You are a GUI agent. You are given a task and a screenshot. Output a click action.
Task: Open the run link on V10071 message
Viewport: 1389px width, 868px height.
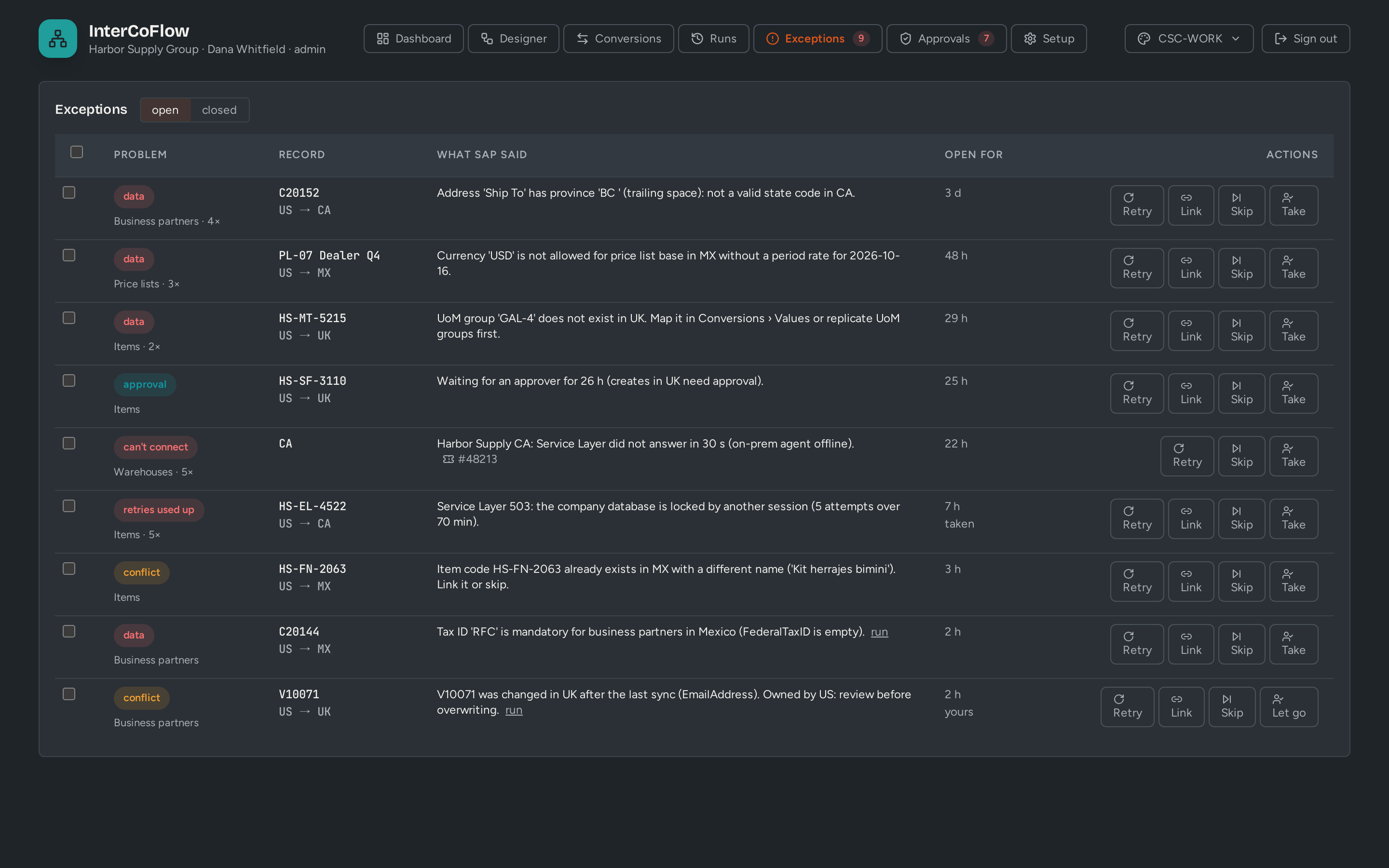514,710
